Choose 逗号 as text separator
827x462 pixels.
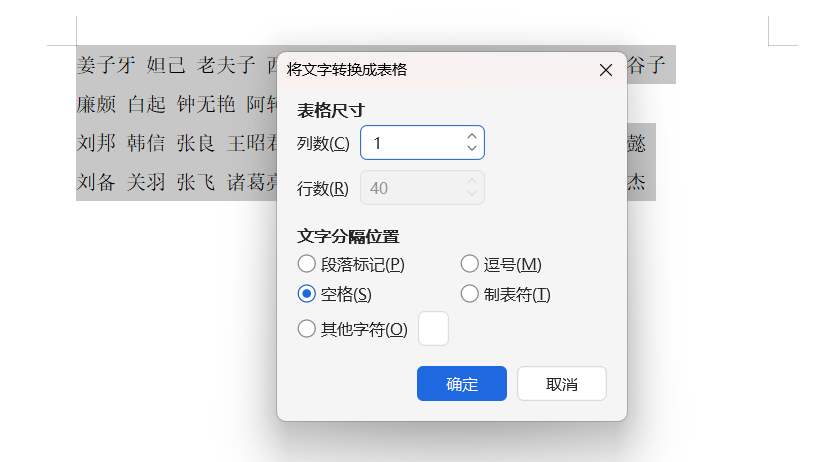[x=469, y=264]
